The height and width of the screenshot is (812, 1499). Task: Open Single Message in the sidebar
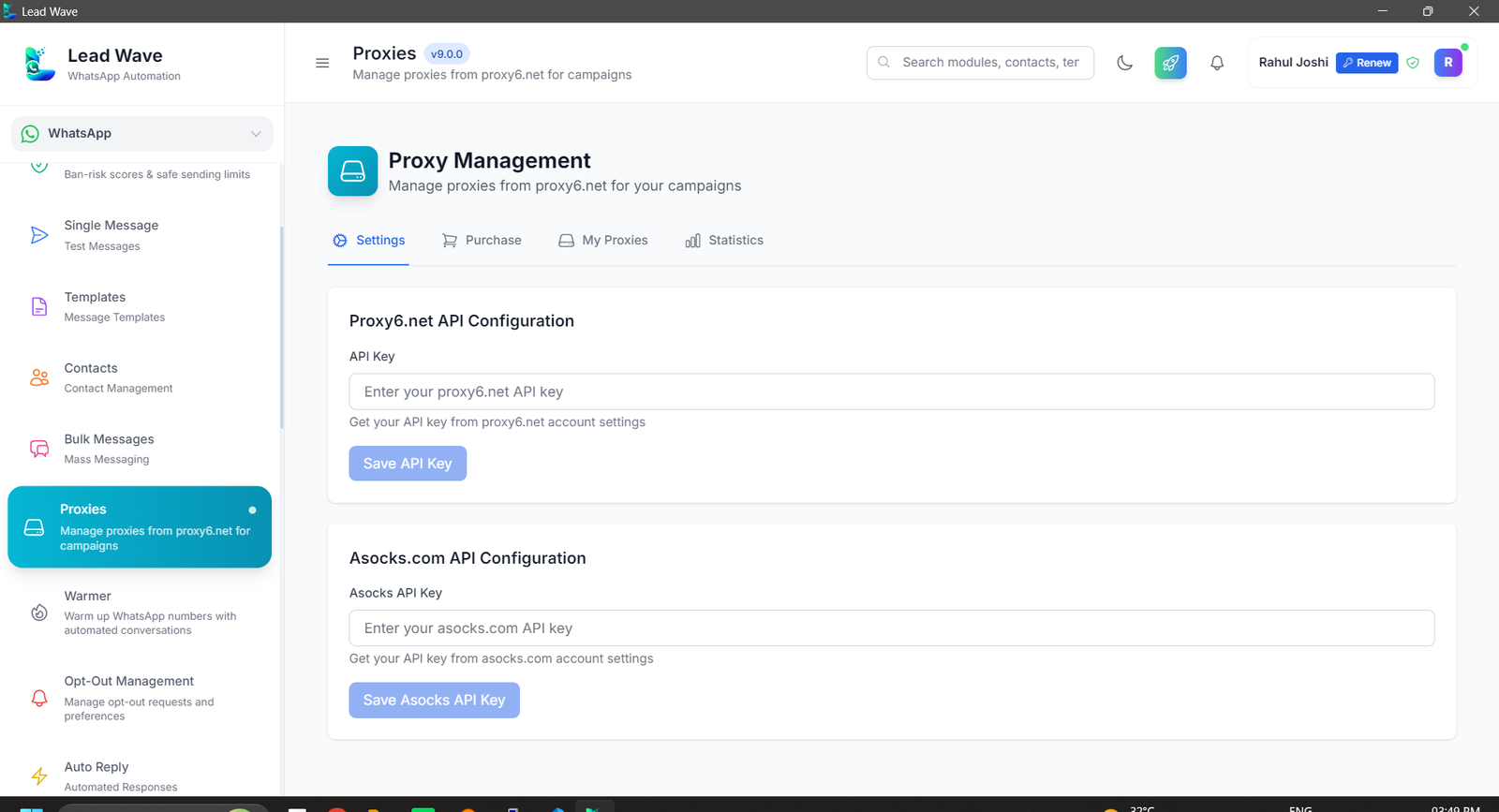(140, 235)
